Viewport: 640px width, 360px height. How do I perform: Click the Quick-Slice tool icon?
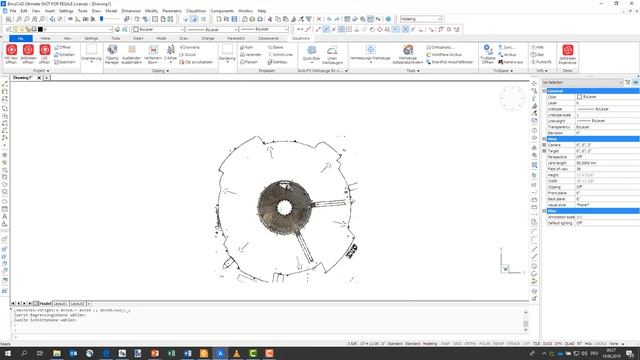311,50
